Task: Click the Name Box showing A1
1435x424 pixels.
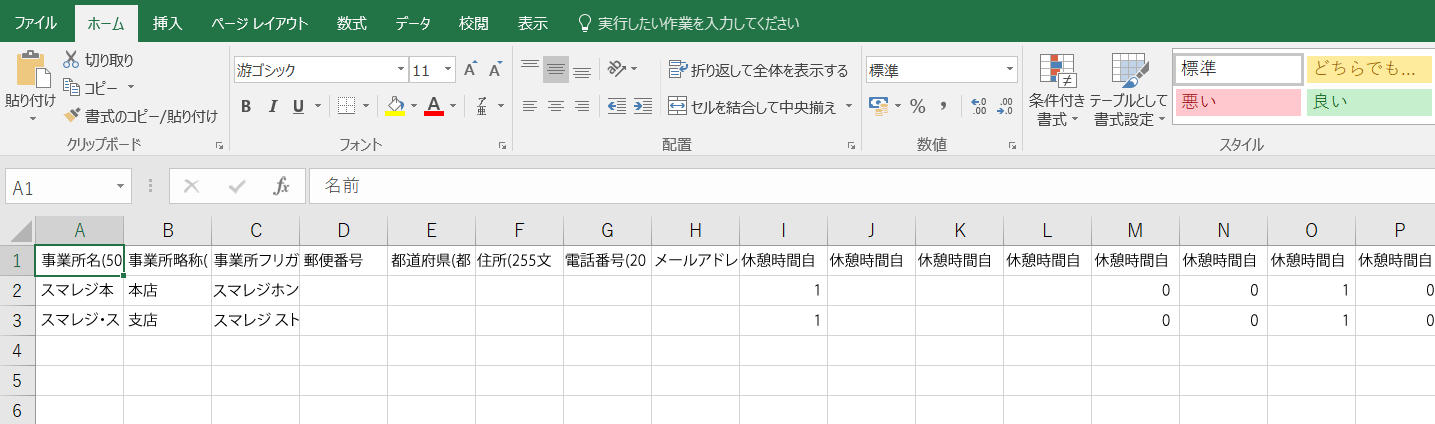Action: click(x=68, y=187)
